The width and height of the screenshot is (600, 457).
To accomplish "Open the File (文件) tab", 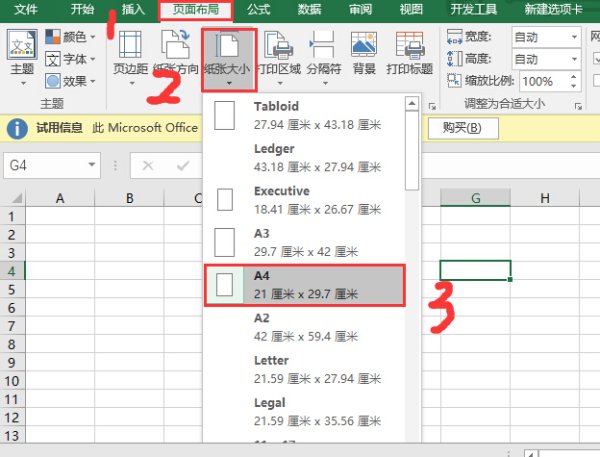I will point(26,9).
